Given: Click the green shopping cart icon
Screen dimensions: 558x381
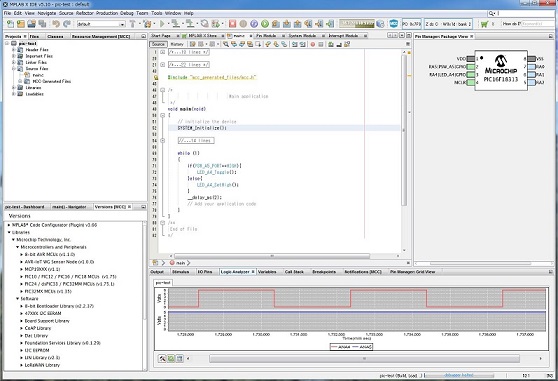Looking at the screenshot, I should [x=484, y=24].
